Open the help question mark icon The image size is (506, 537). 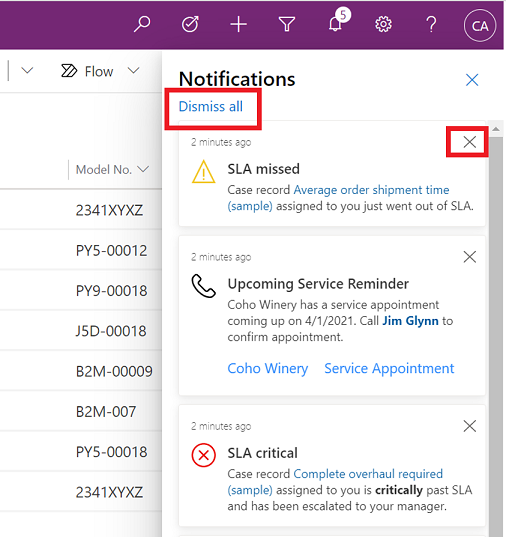click(x=431, y=25)
